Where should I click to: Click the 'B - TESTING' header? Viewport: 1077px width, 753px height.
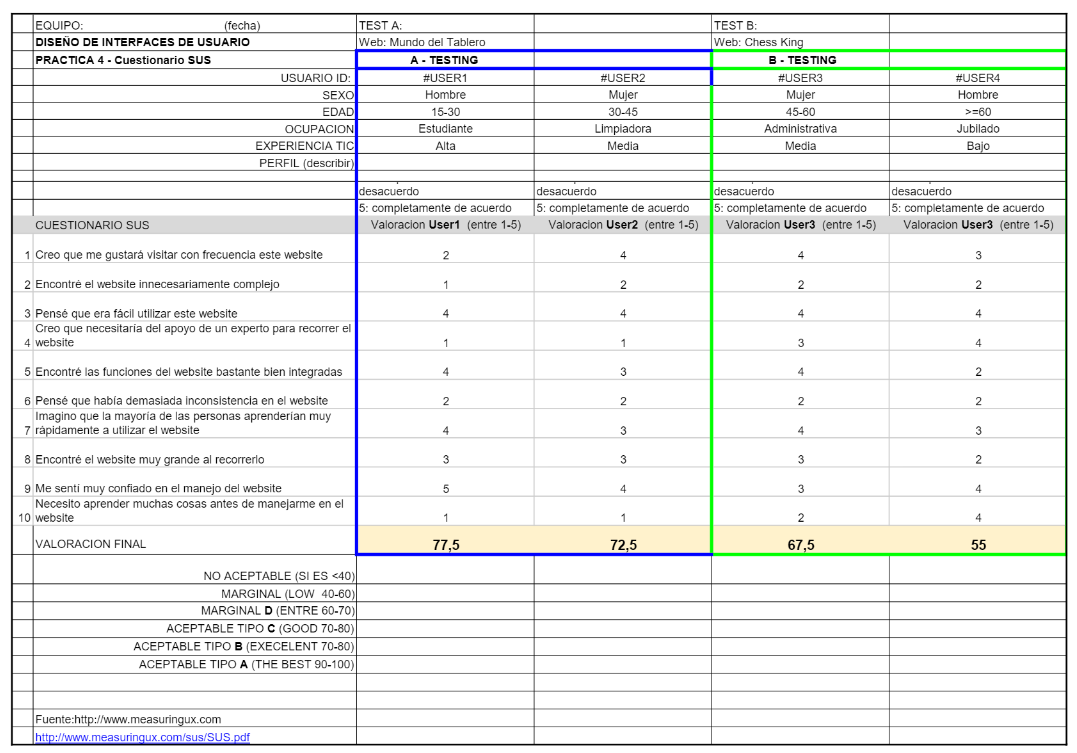pyautogui.click(x=802, y=60)
